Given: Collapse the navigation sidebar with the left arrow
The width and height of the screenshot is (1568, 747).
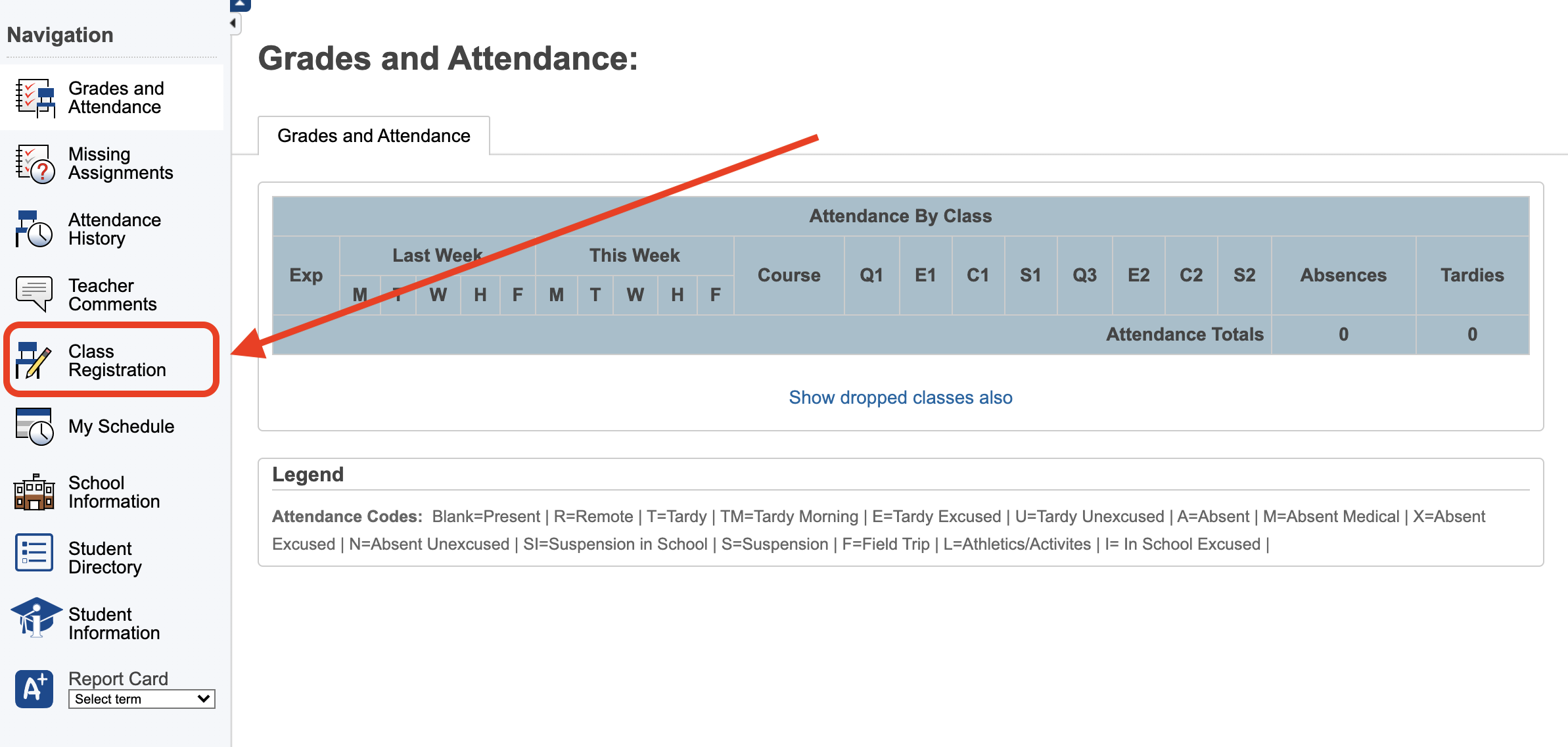Looking at the screenshot, I should 233,24.
